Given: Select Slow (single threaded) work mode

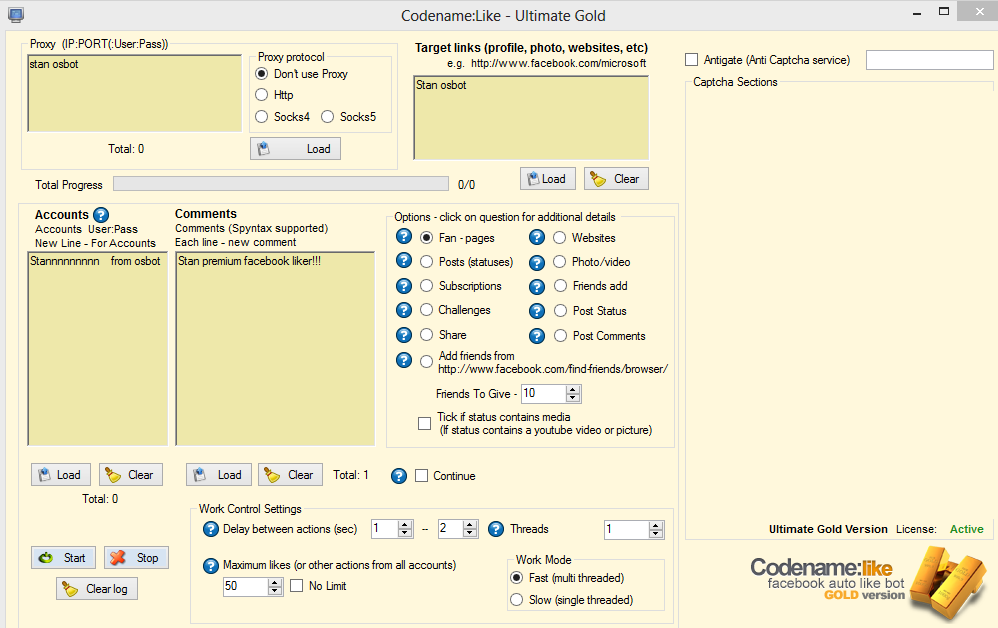Looking at the screenshot, I should click(517, 600).
